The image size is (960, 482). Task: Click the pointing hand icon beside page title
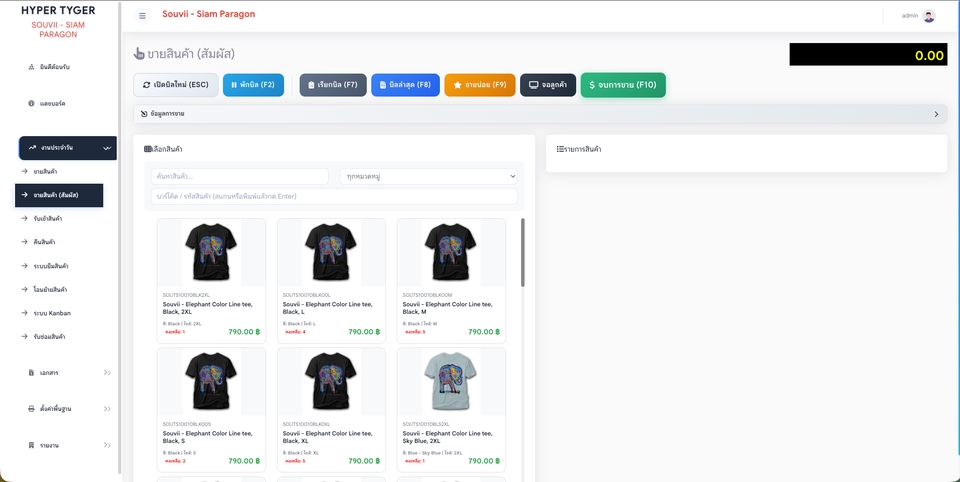[139, 54]
